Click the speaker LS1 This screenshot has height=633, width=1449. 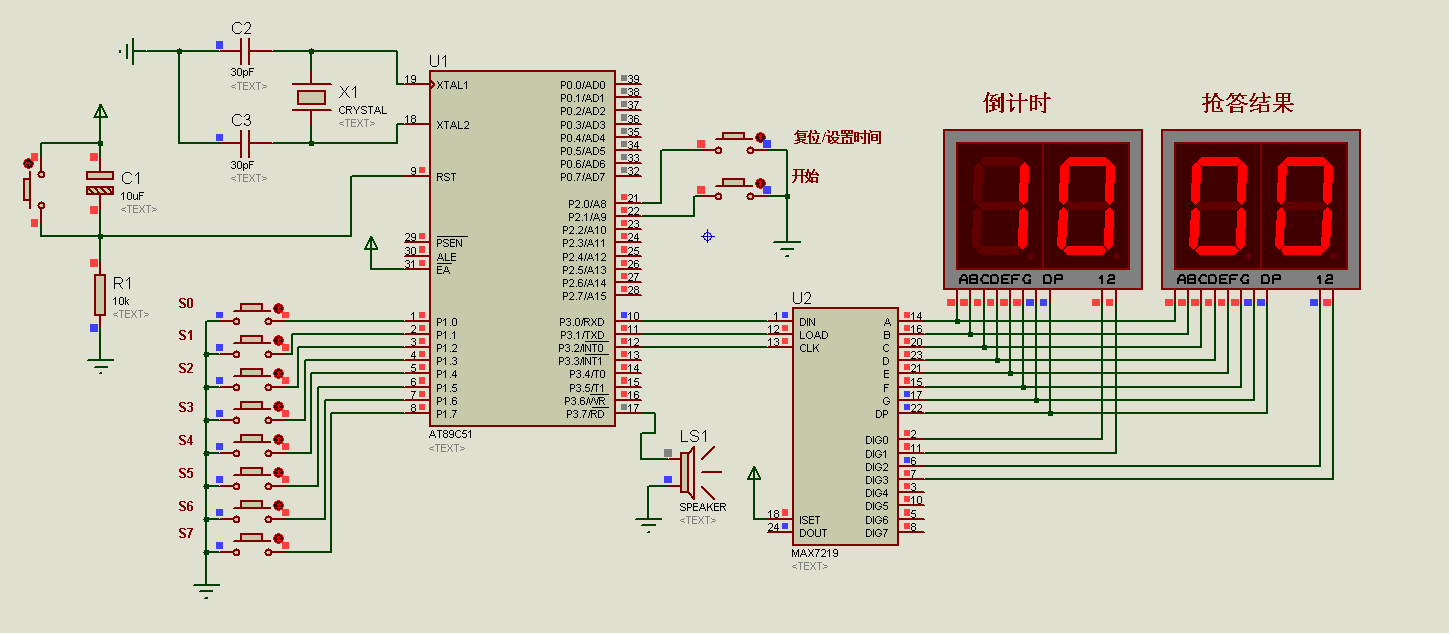click(x=694, y=472)
